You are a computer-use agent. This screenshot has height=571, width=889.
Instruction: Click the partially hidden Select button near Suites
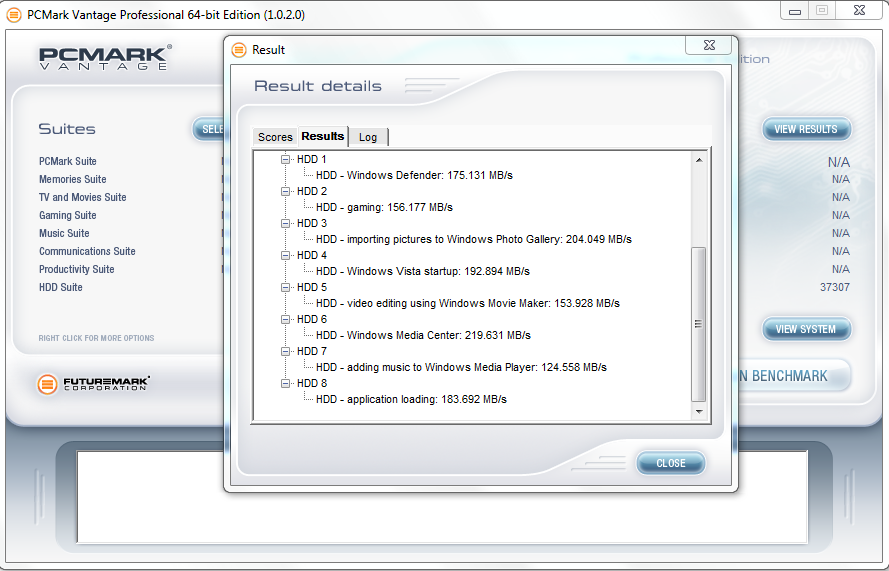click(x=209, y=129)
